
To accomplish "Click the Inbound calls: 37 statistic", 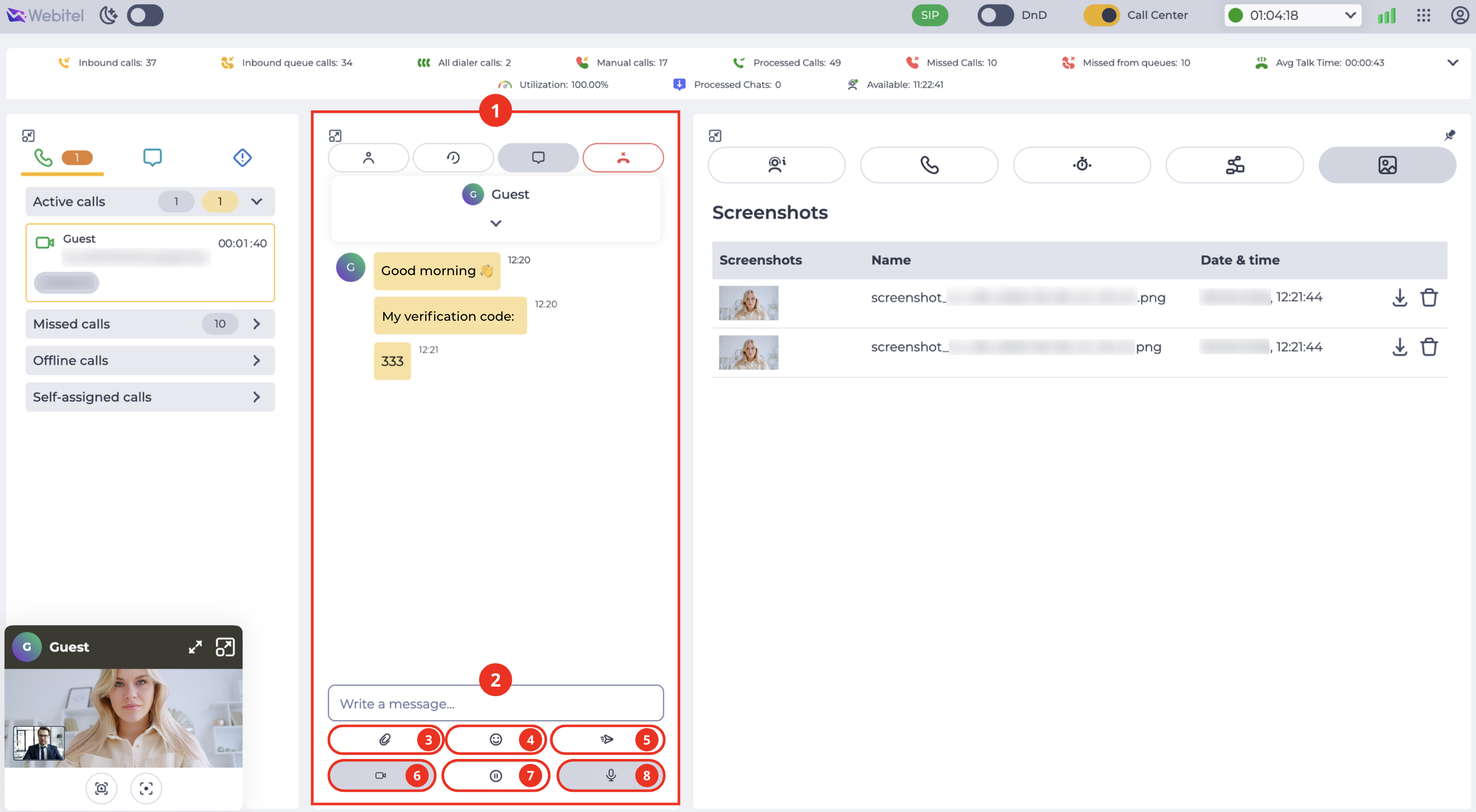I will 107,62.
